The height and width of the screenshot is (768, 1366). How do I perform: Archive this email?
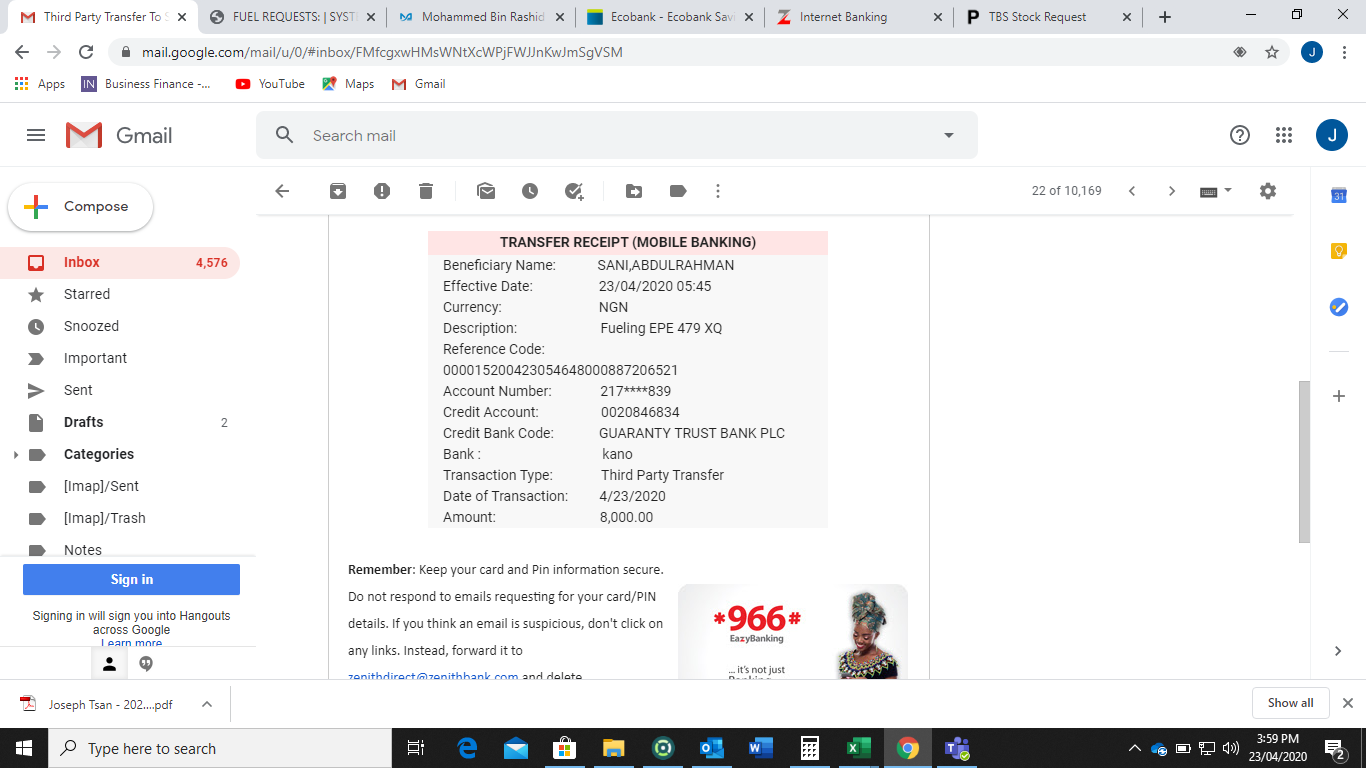[x=338, y=191]
